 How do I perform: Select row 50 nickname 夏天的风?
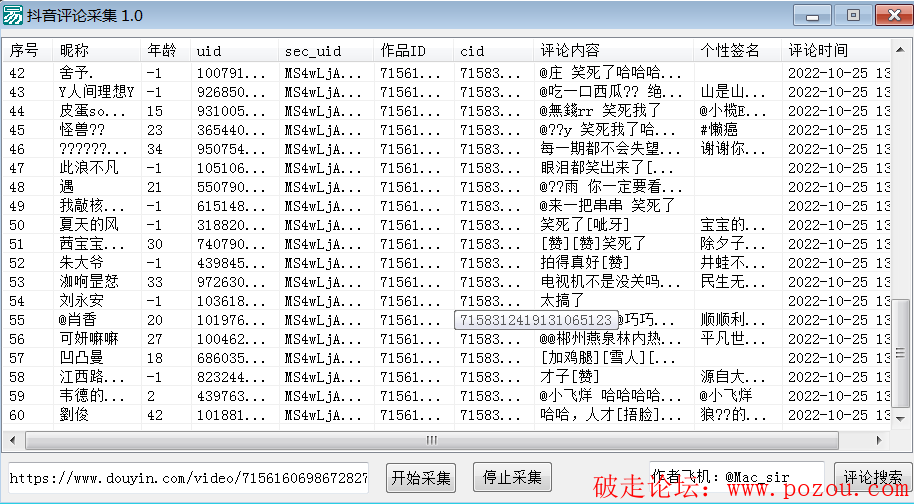[x=89, y=225]
